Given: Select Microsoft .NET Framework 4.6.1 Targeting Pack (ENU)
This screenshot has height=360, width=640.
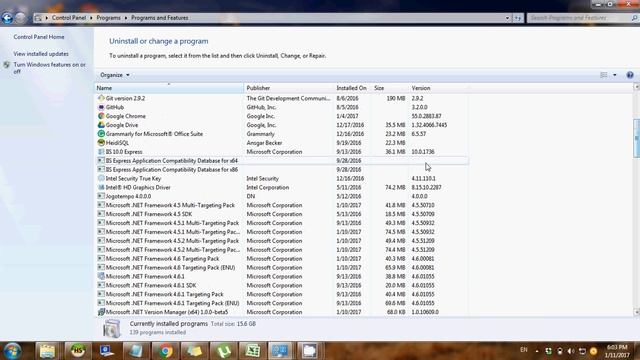Looking at the screenshot, I should click(282, 303).
